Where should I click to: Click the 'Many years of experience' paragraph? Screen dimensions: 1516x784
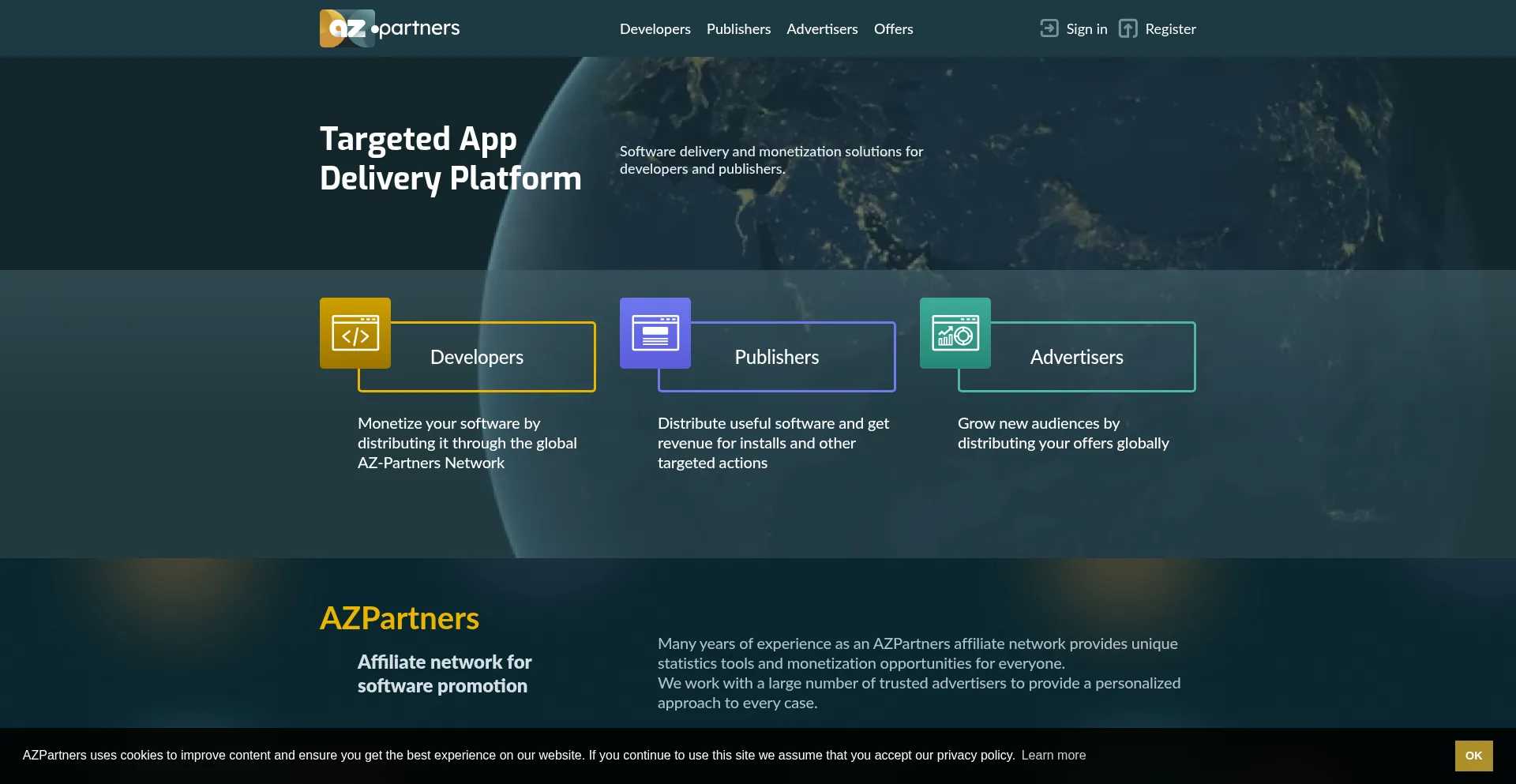[x=919, y=673]
